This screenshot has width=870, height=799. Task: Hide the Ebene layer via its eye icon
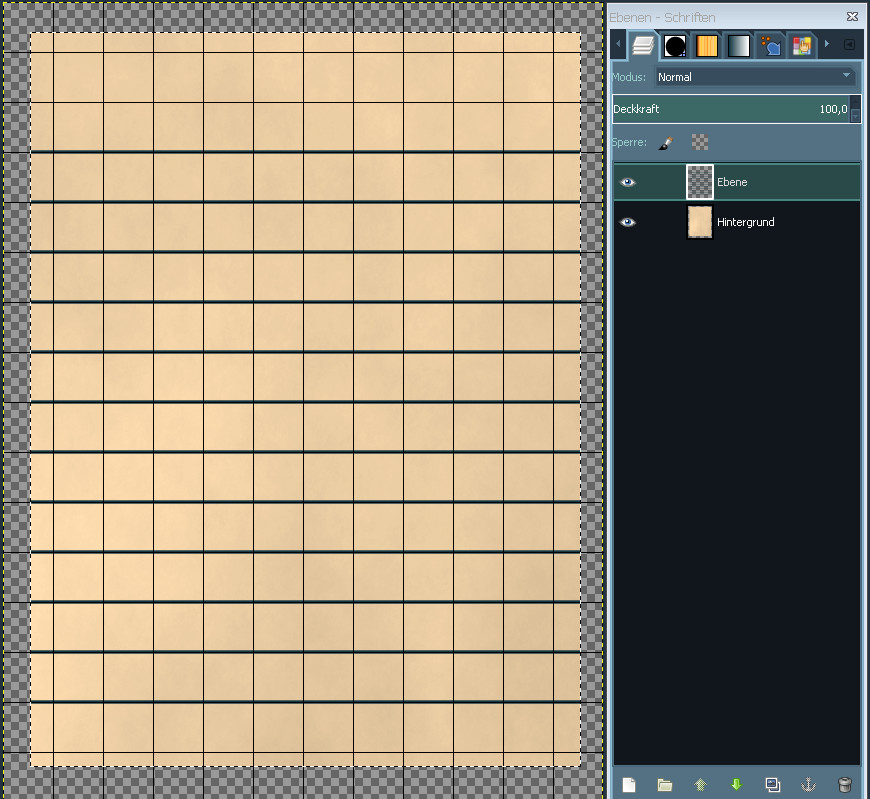click(628, 182)
